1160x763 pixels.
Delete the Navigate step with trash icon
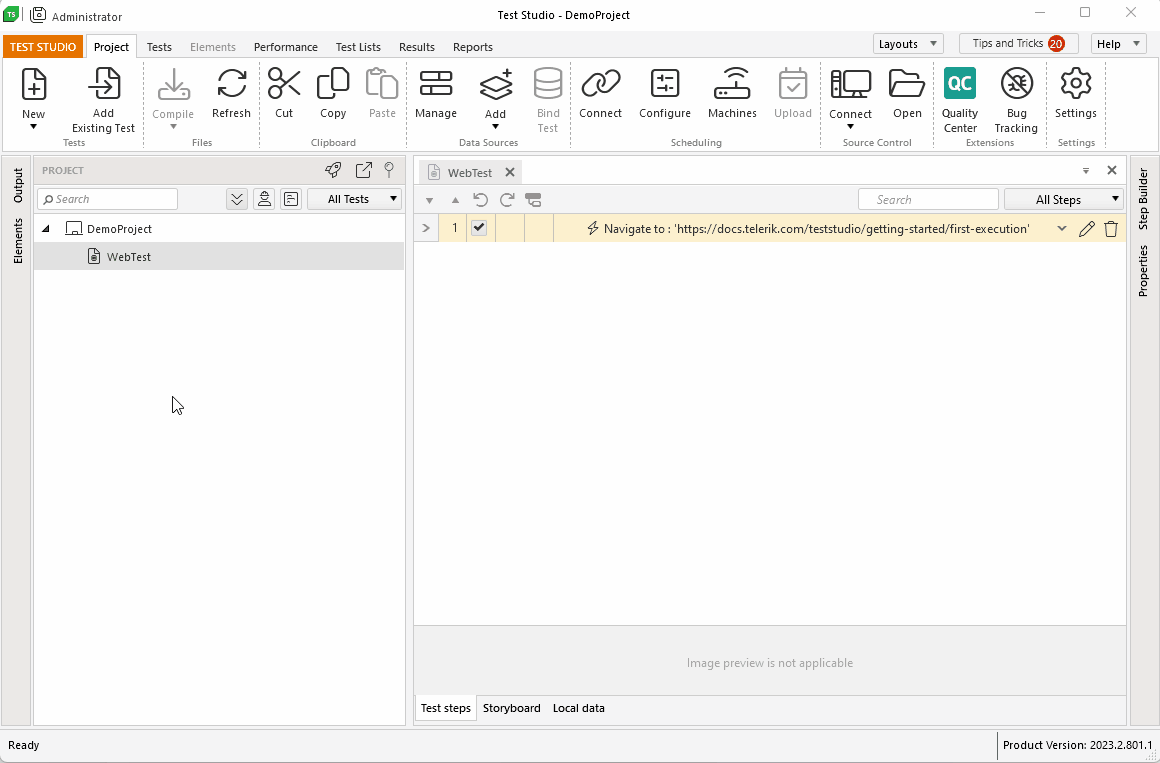(x=1110, y=229)
